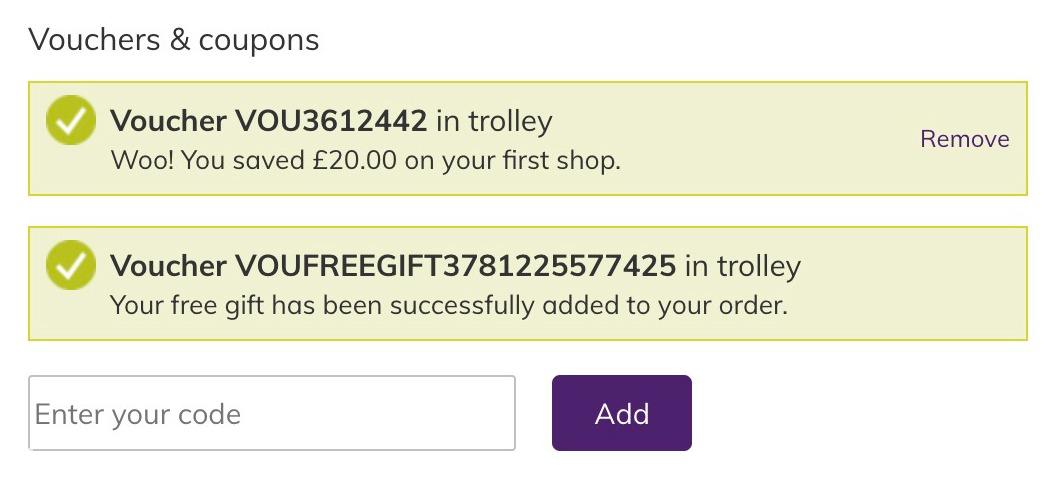Click the voucher code VOU3612442 text

(331, 122)
